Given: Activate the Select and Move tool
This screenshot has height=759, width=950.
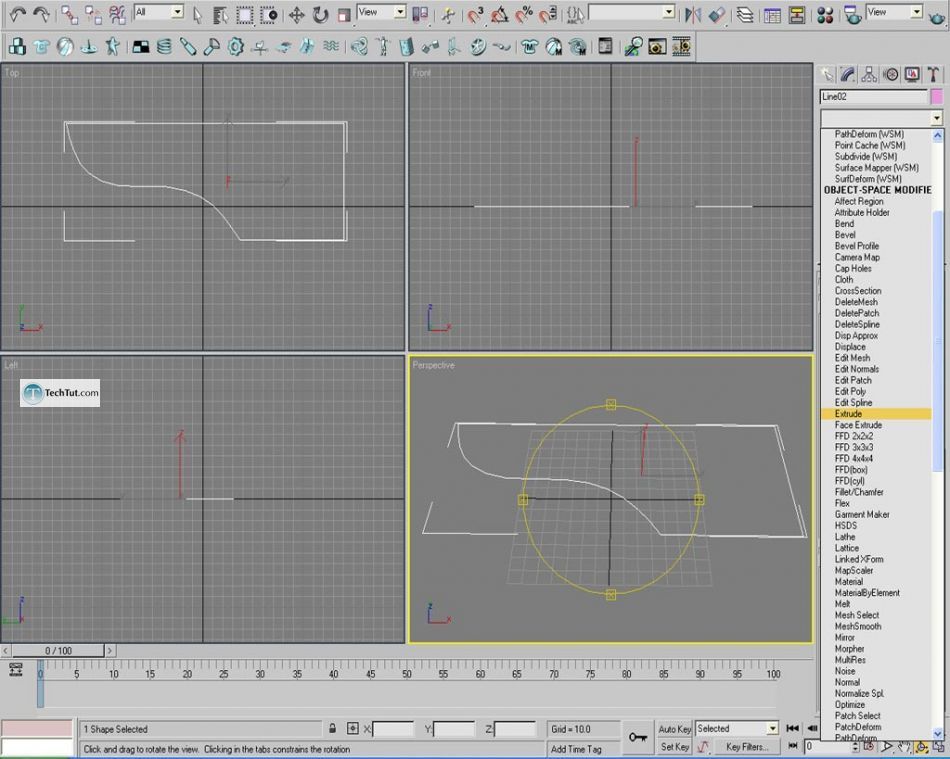Looking at the screenshot, I should (x=296, y=15).
